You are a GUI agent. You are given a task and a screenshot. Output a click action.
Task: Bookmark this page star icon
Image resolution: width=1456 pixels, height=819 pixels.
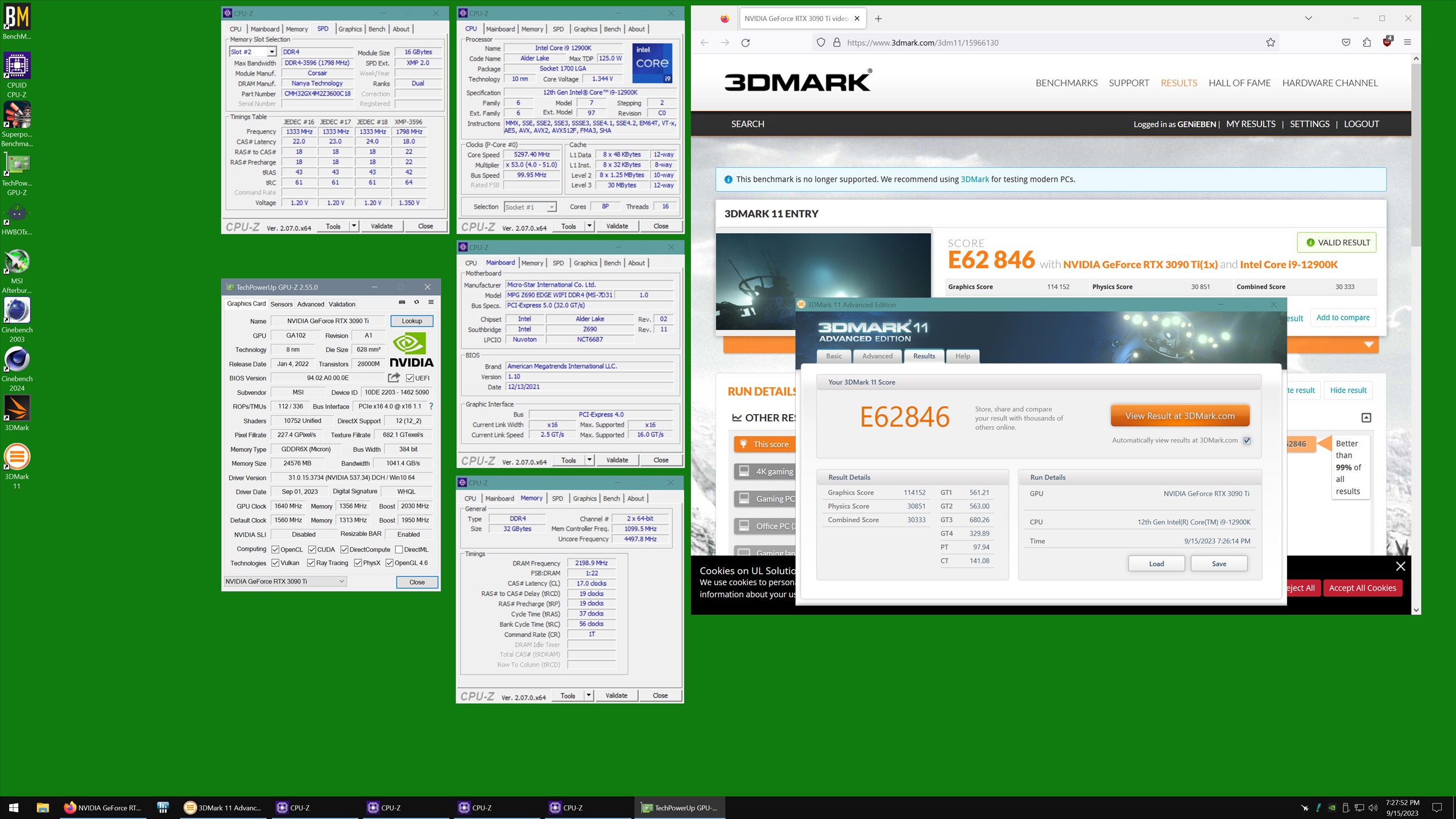[x=1271, y=43]
